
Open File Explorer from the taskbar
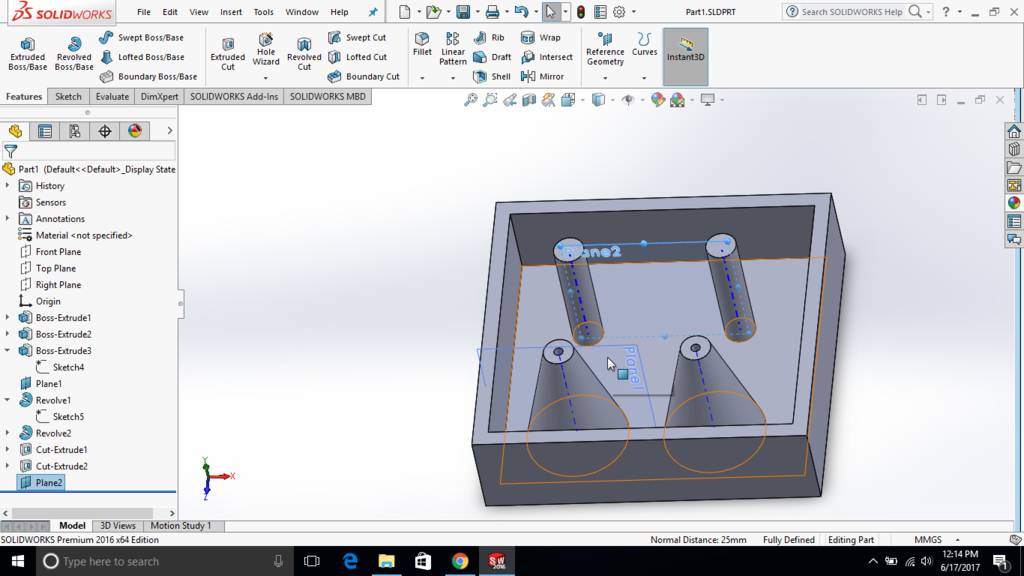(387, 561)
